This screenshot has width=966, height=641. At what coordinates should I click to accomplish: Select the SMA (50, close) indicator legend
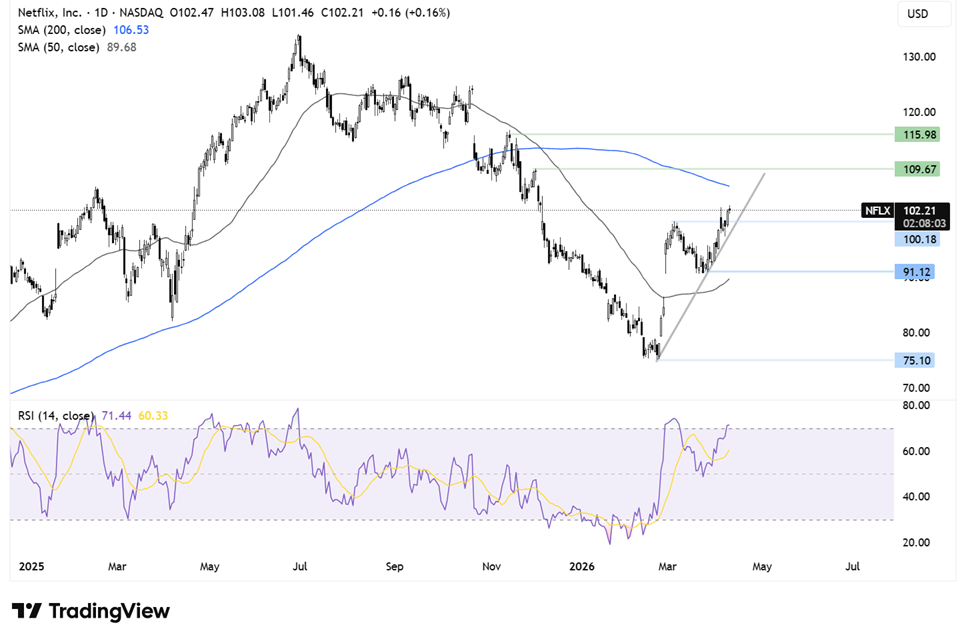[x=56, y=47]
